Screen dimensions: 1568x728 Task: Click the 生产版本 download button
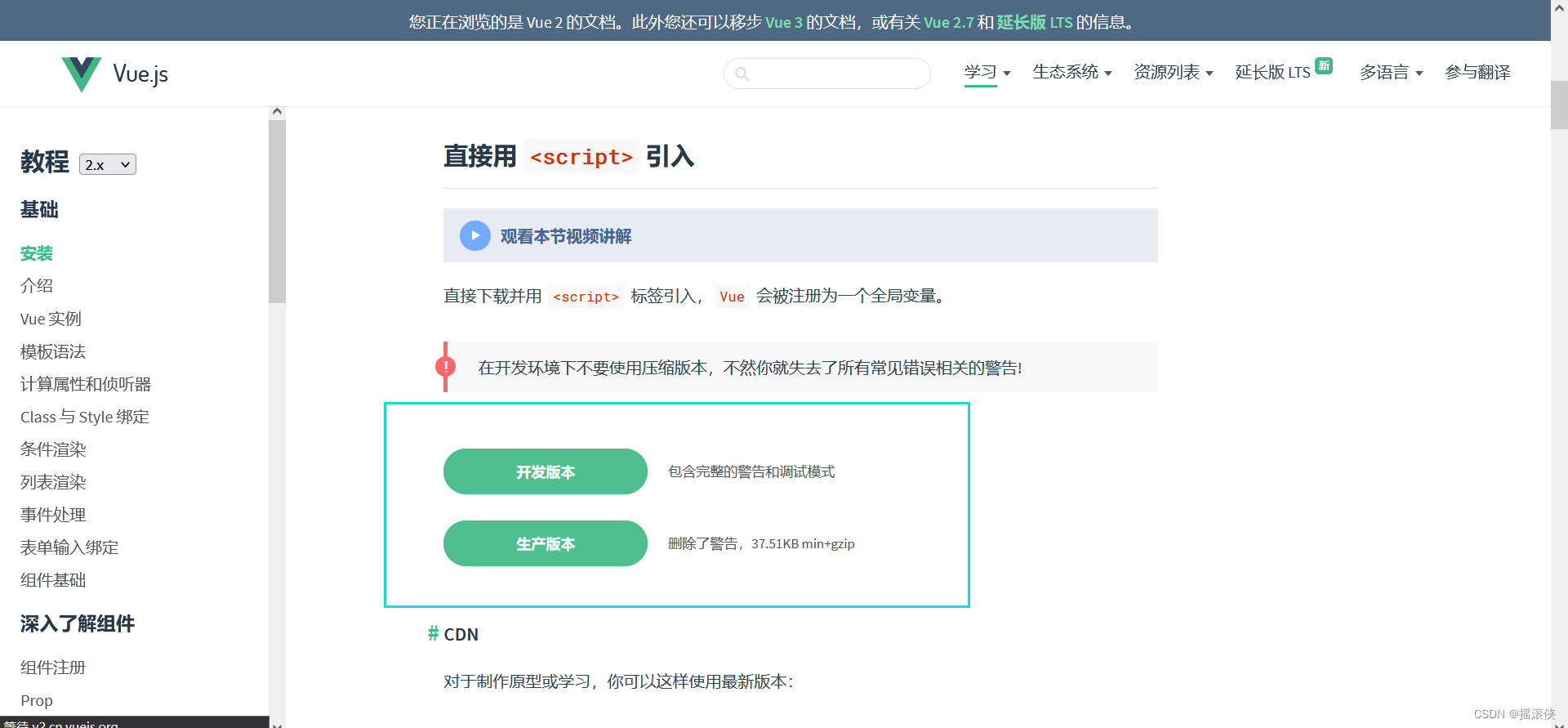point(546,543)
